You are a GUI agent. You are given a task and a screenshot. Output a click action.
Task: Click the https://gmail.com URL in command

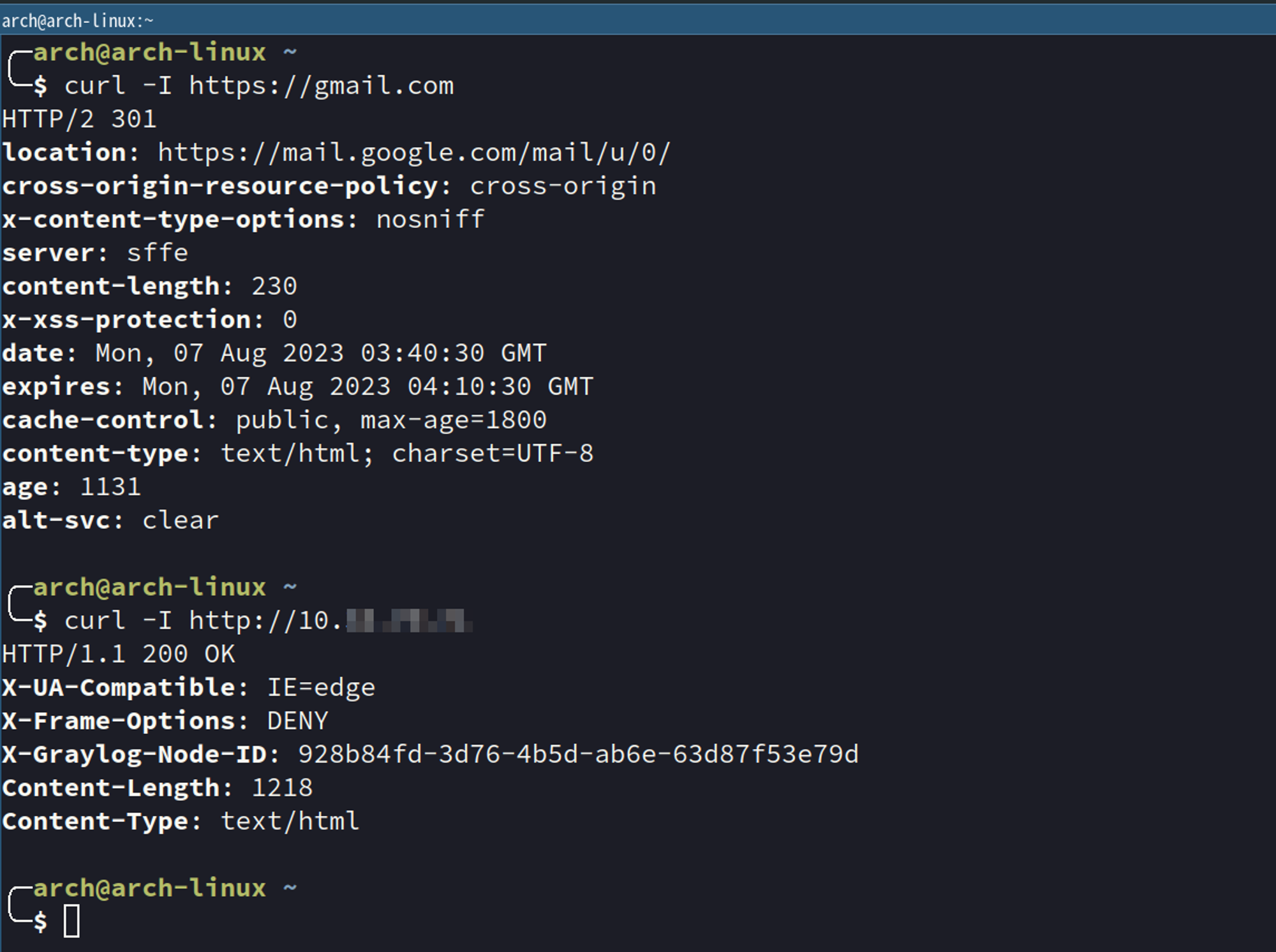click(321, 86)
